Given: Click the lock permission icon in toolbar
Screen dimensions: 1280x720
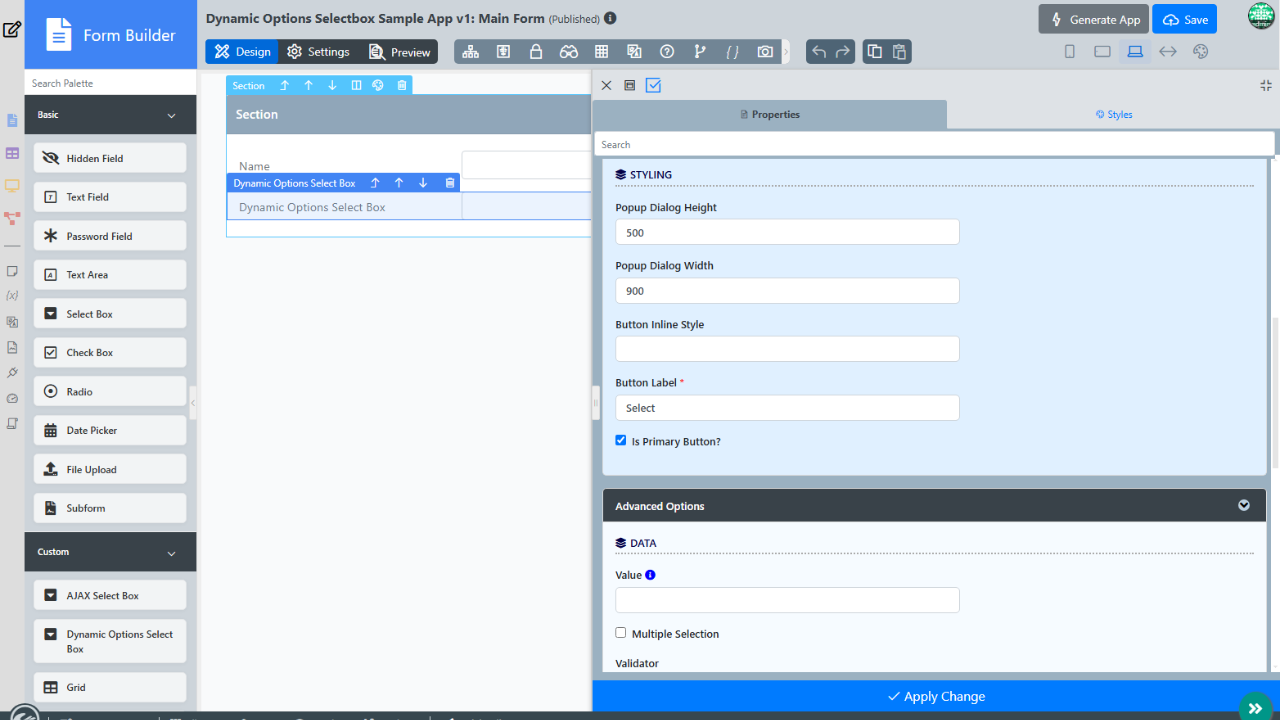Looking at the screenshot, I should click(x=536, y=52).
